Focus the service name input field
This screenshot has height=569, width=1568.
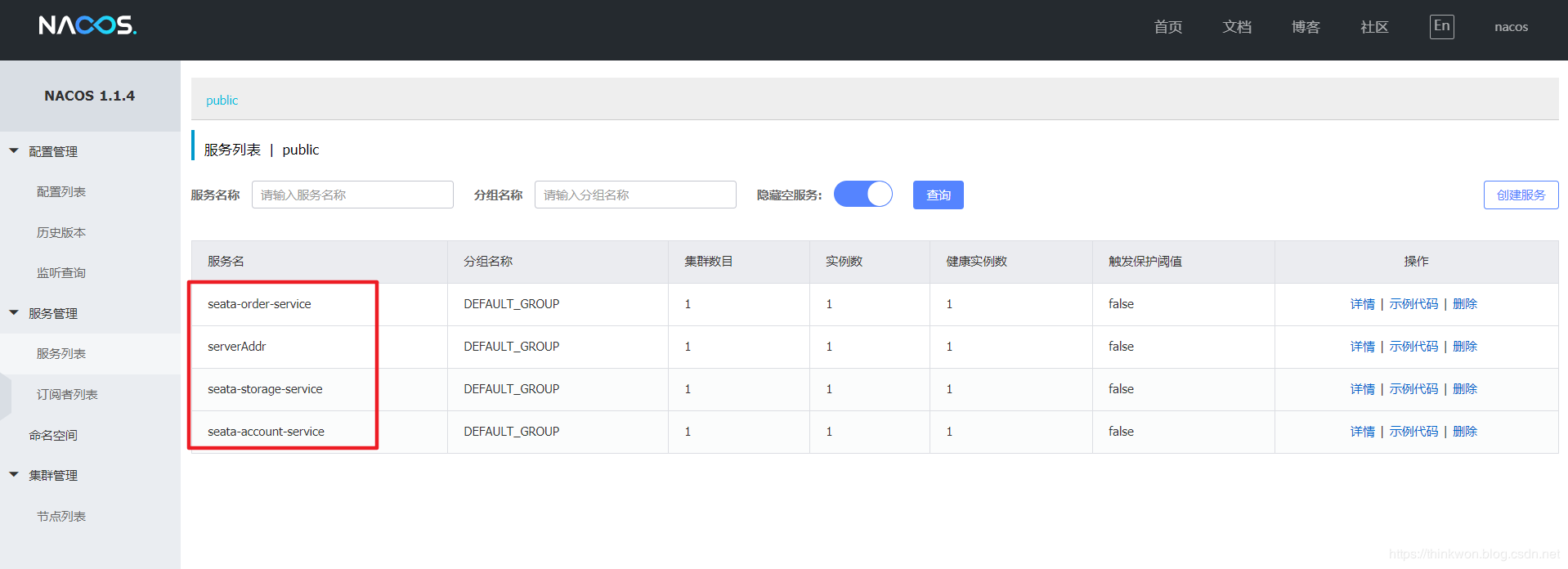352,195
